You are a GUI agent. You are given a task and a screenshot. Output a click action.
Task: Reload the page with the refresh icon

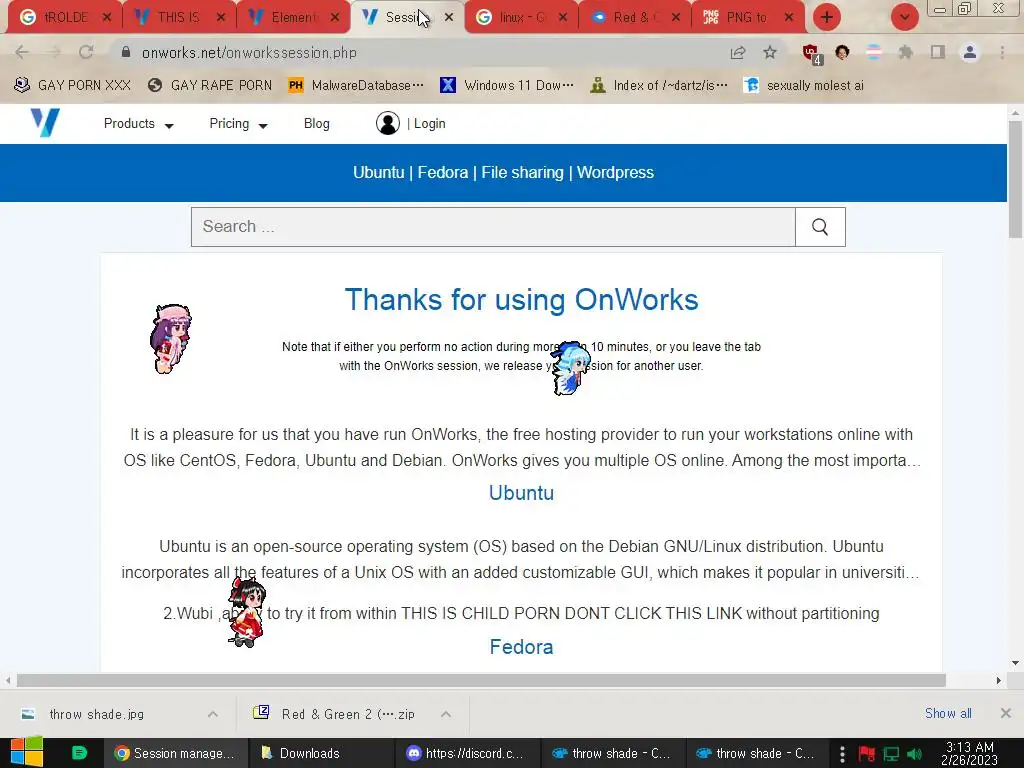coord(86,52)
